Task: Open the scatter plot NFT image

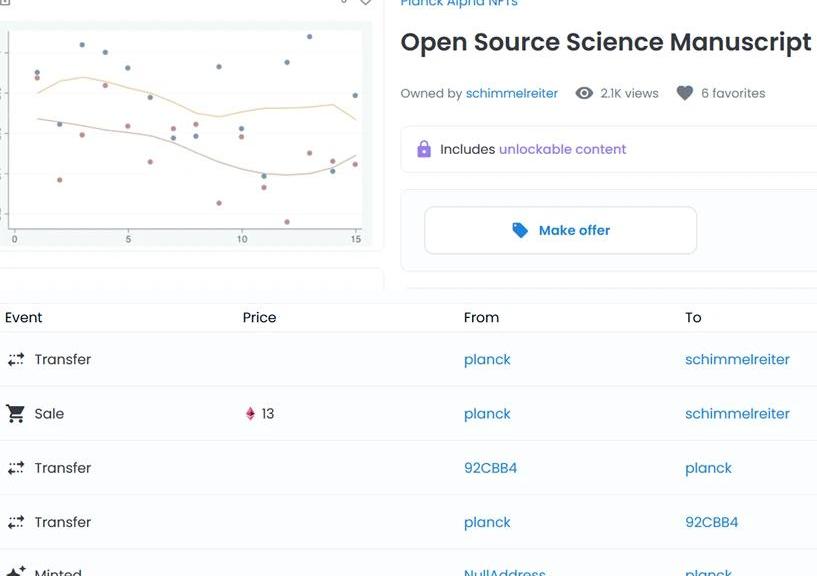Action: pyautogui.click(x=185, y=135)
